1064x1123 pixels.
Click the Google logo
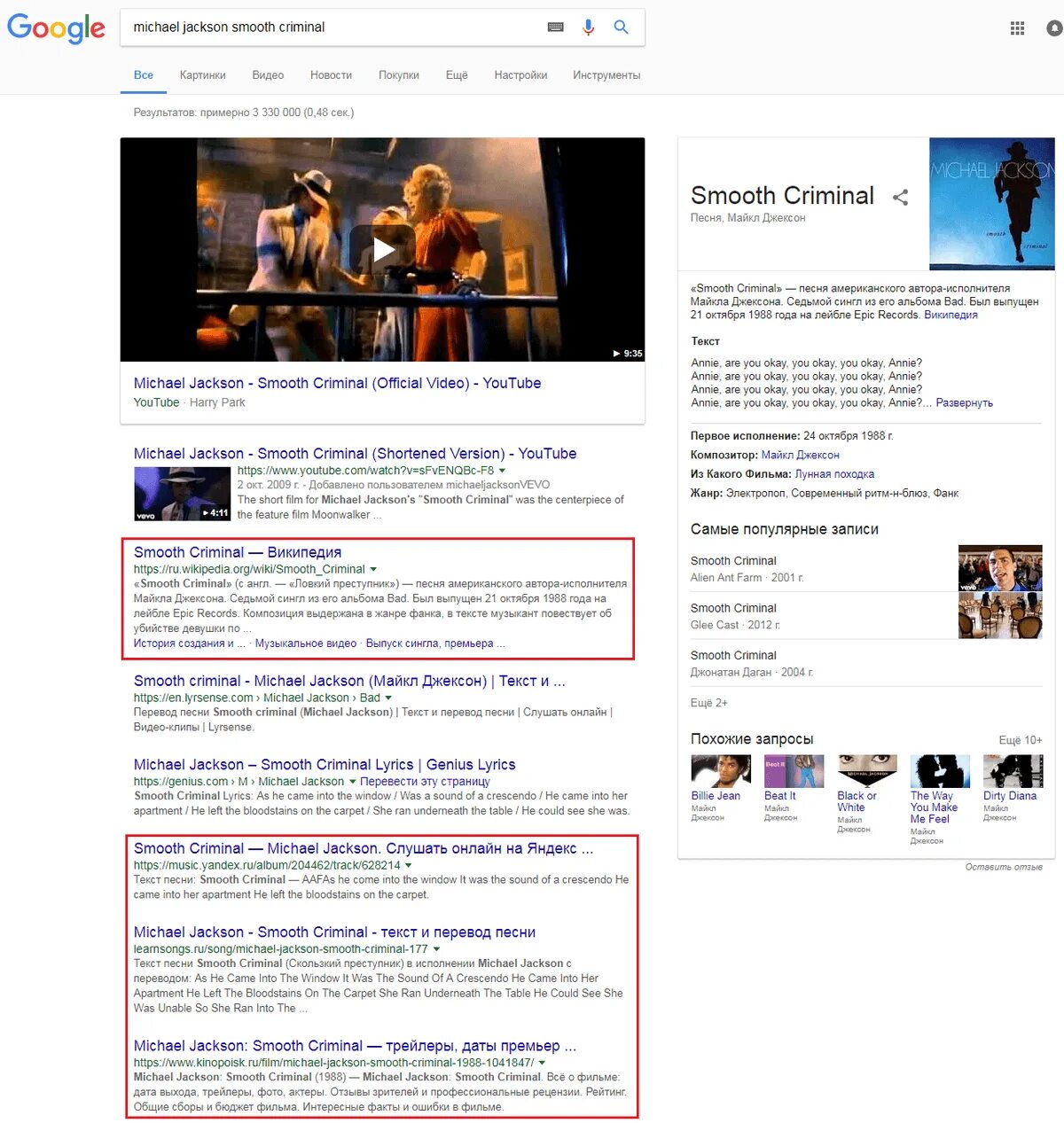(x=56, y=27)
